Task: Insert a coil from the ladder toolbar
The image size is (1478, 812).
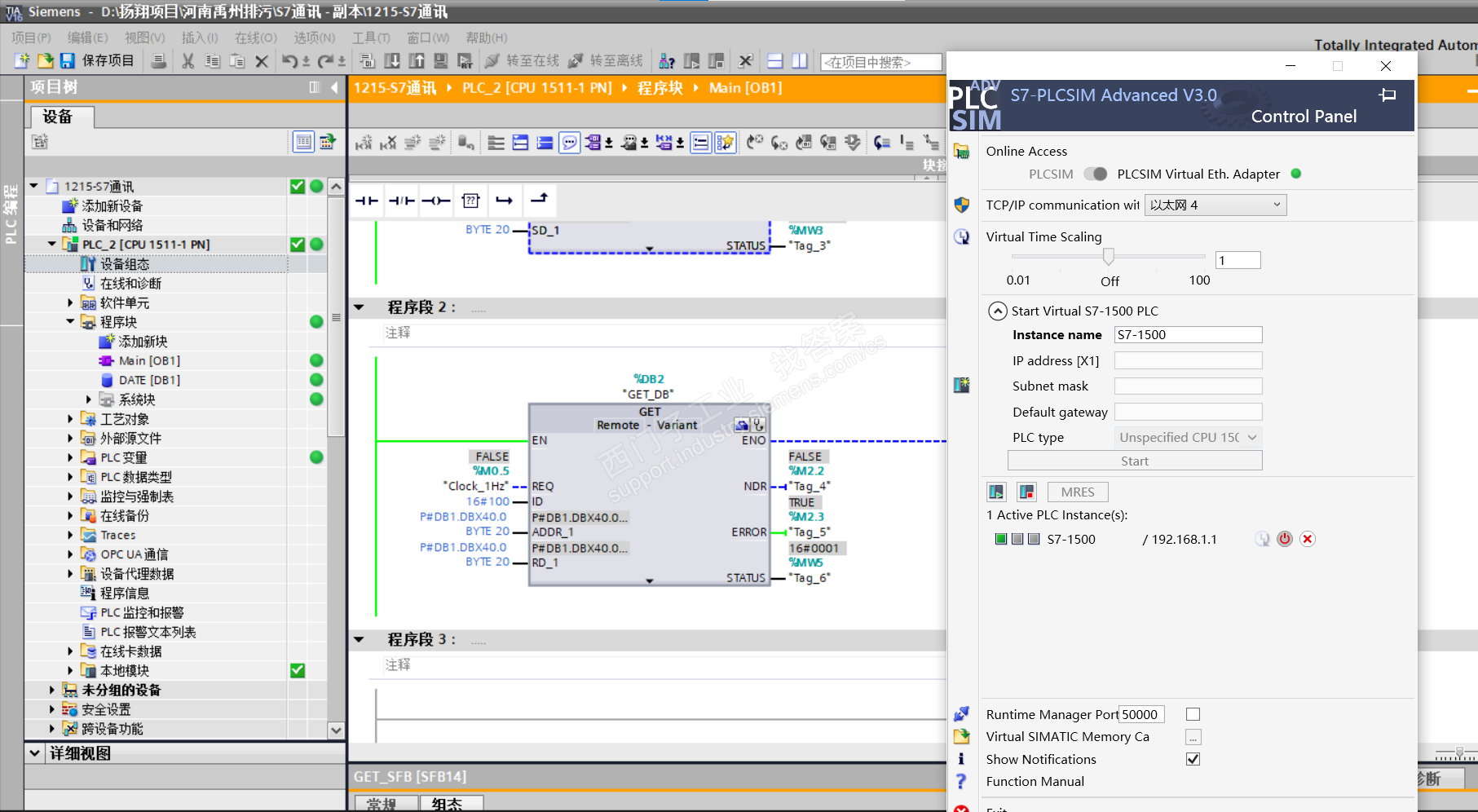Action: click(x=436, y=201)
